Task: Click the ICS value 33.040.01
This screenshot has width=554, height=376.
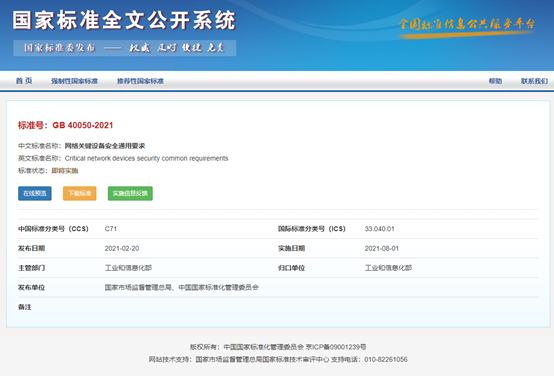Action: (x=379, y=229)
